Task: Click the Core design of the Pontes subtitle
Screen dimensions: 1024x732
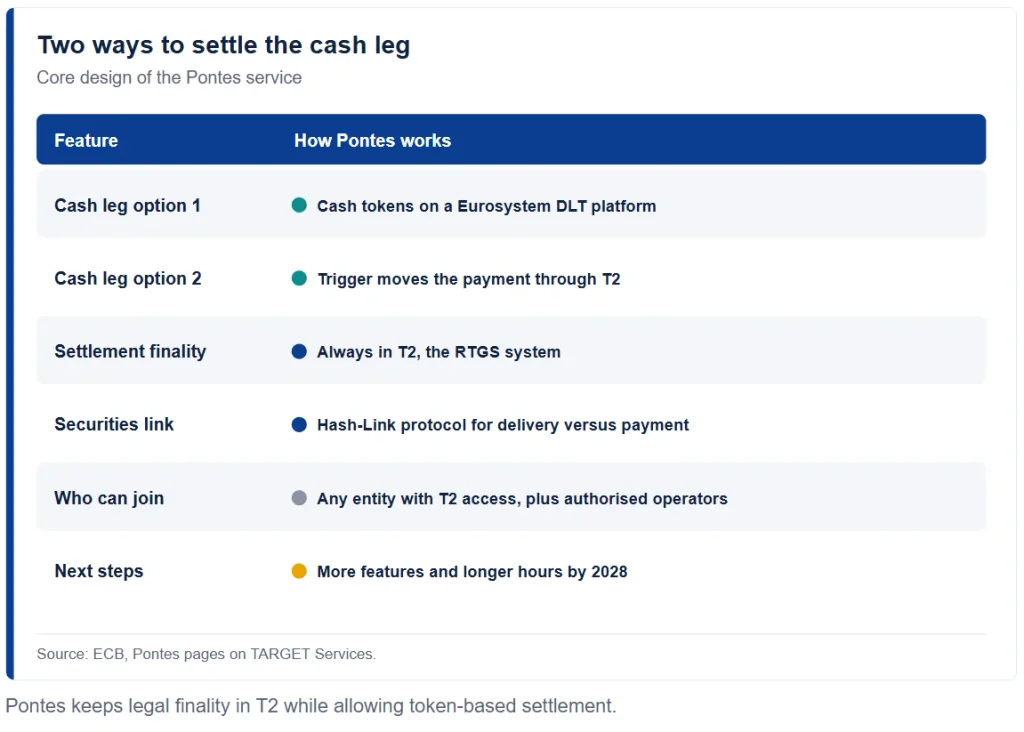Action: tap(169, 78)
